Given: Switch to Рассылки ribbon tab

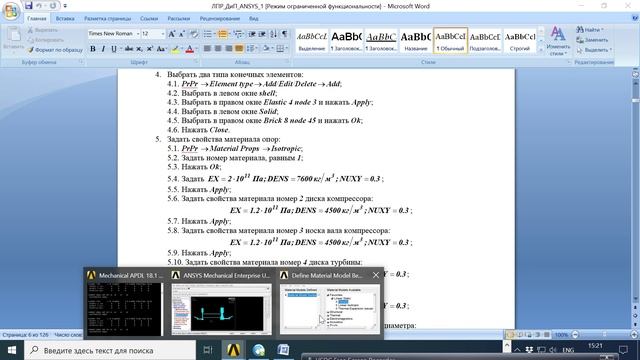Looking at the screenshot, I should (x=179, y=19).
